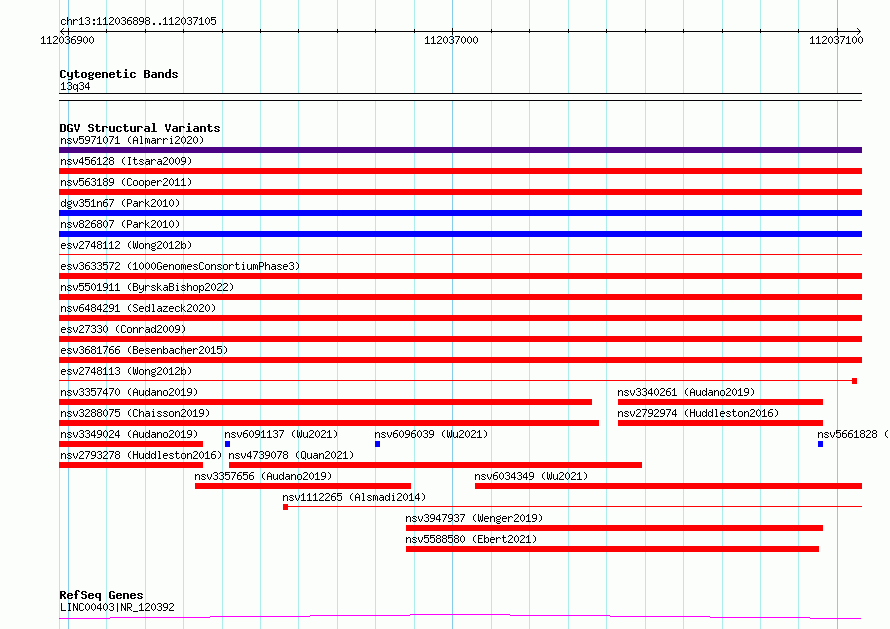Click nsv6484291 (Sedlazeck2020) label
This screenshot has height=629, width=890.
(138, 308)
